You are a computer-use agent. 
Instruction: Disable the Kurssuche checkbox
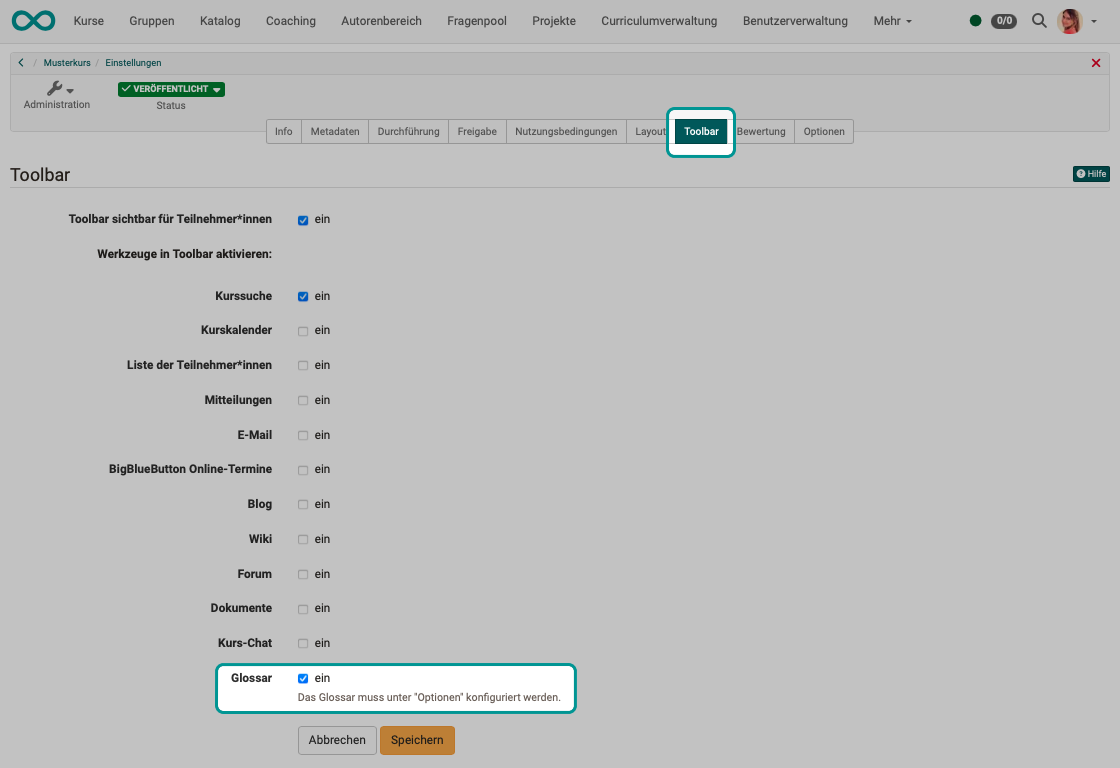tap(303, 295)
